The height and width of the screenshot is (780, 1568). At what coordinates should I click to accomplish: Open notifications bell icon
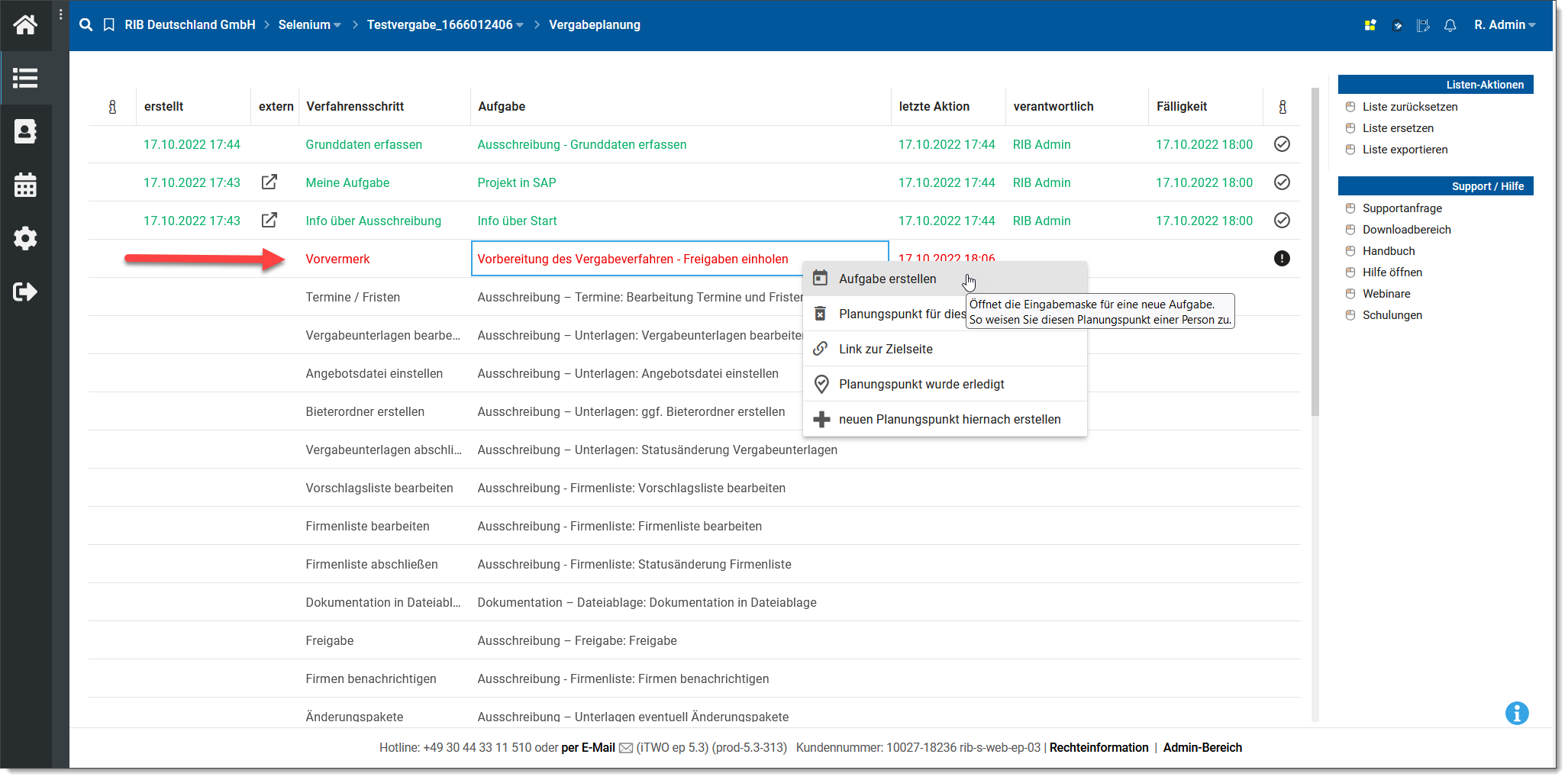[x=1450, y=25]
